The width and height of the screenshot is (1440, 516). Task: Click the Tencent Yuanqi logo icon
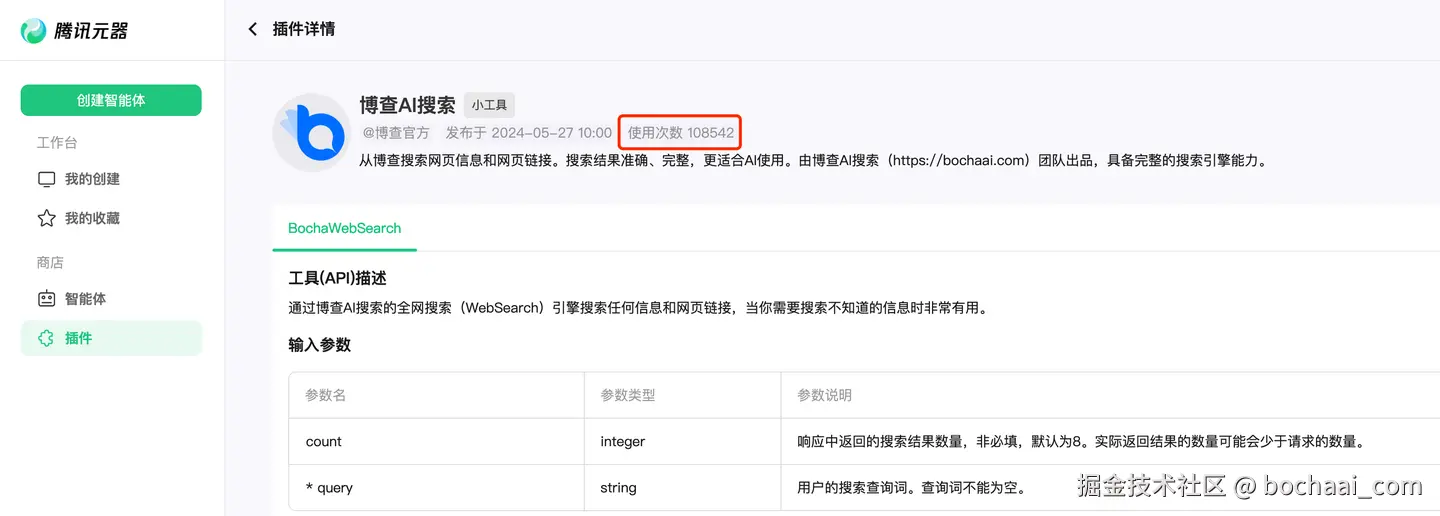point(33,31)
